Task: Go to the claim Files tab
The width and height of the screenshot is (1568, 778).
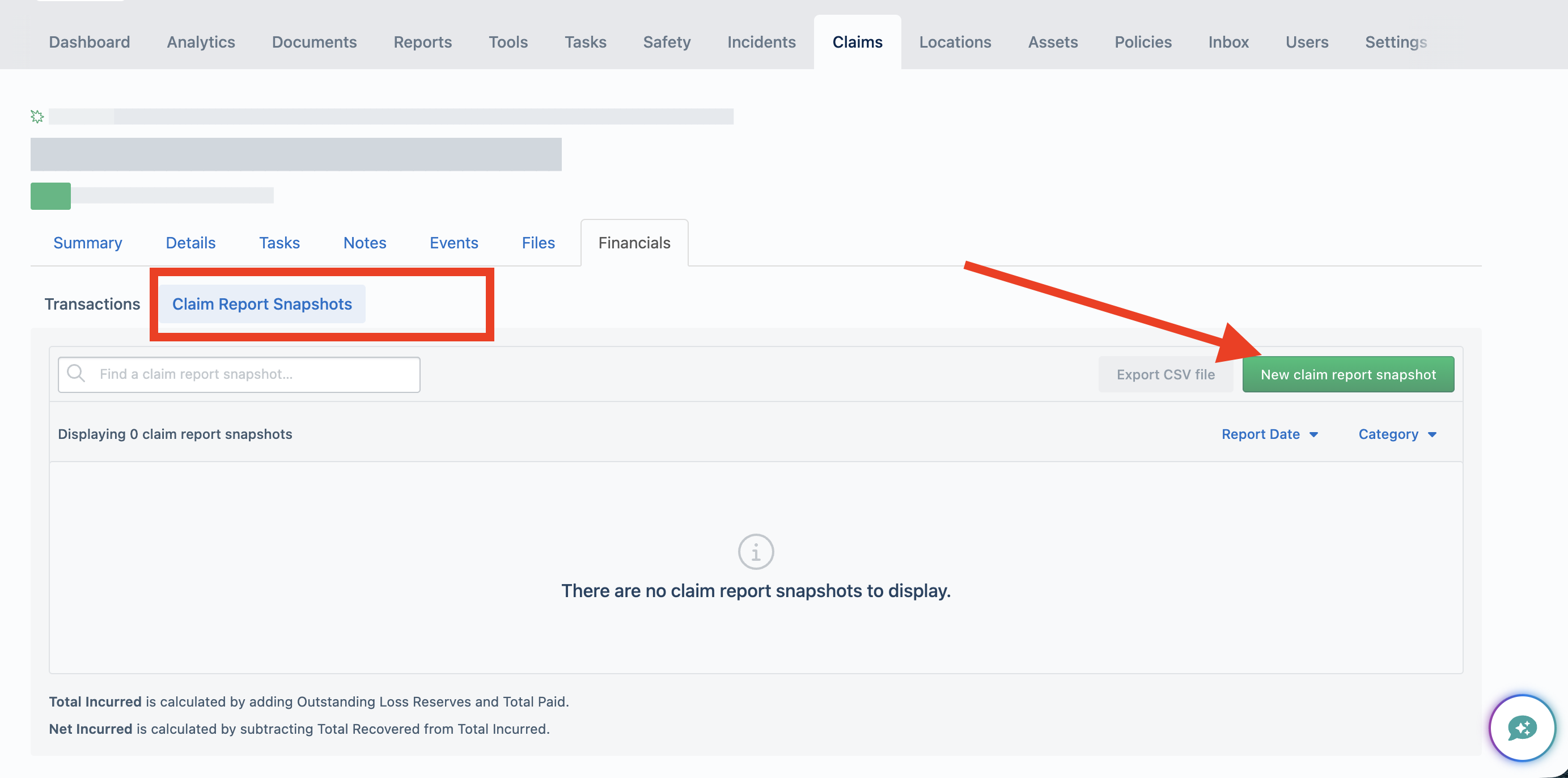Action: (x=538, y=243)
